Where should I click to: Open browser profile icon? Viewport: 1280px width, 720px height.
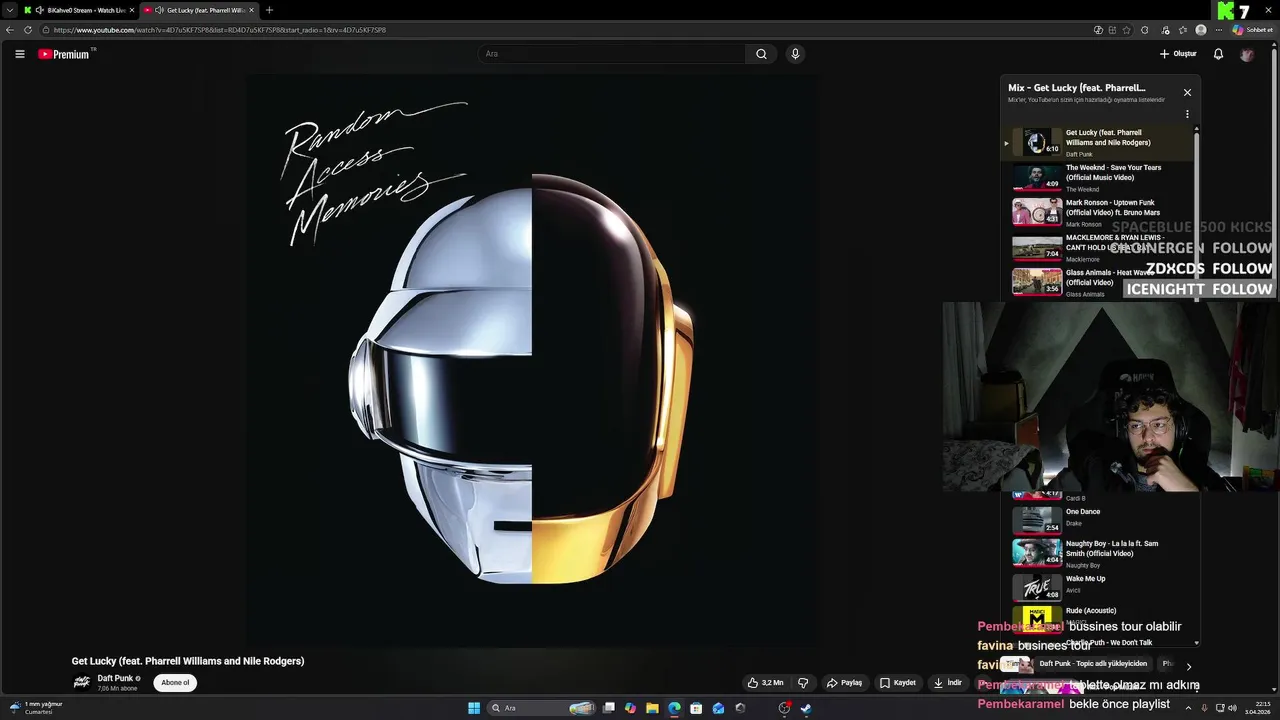[1201, 30]
